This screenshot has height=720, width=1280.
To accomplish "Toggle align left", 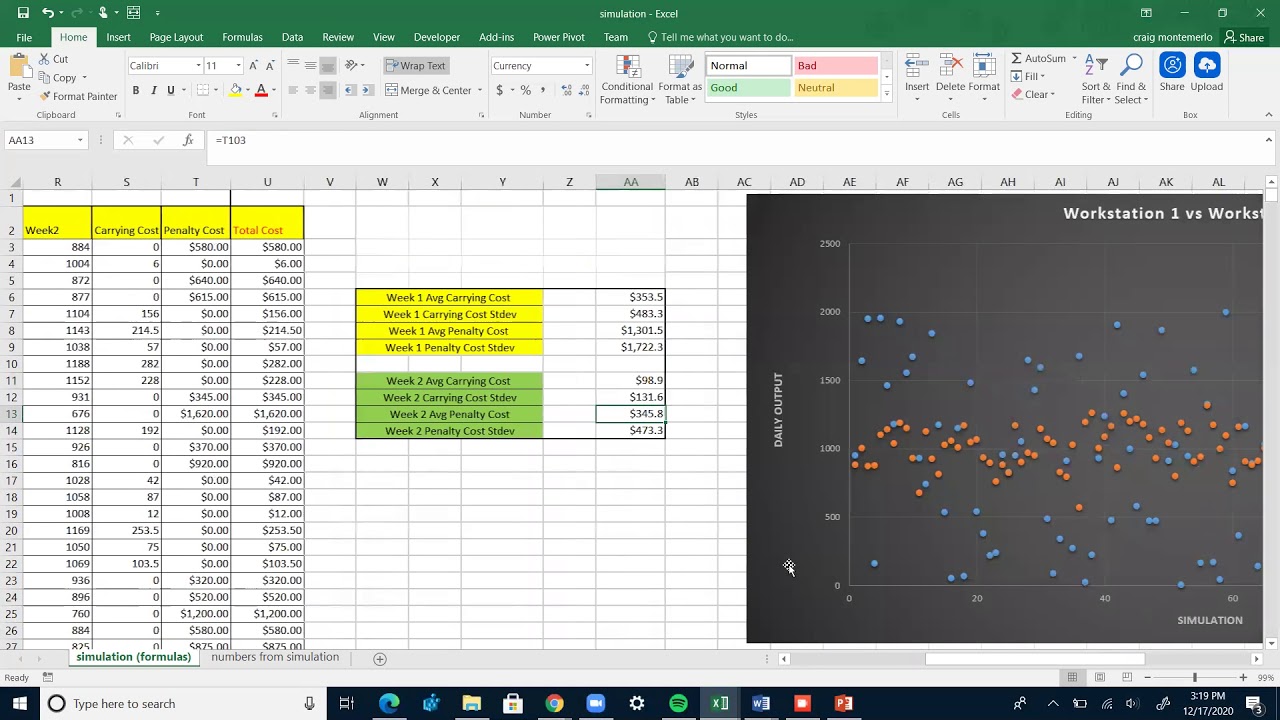I will [x=293, y=90].
